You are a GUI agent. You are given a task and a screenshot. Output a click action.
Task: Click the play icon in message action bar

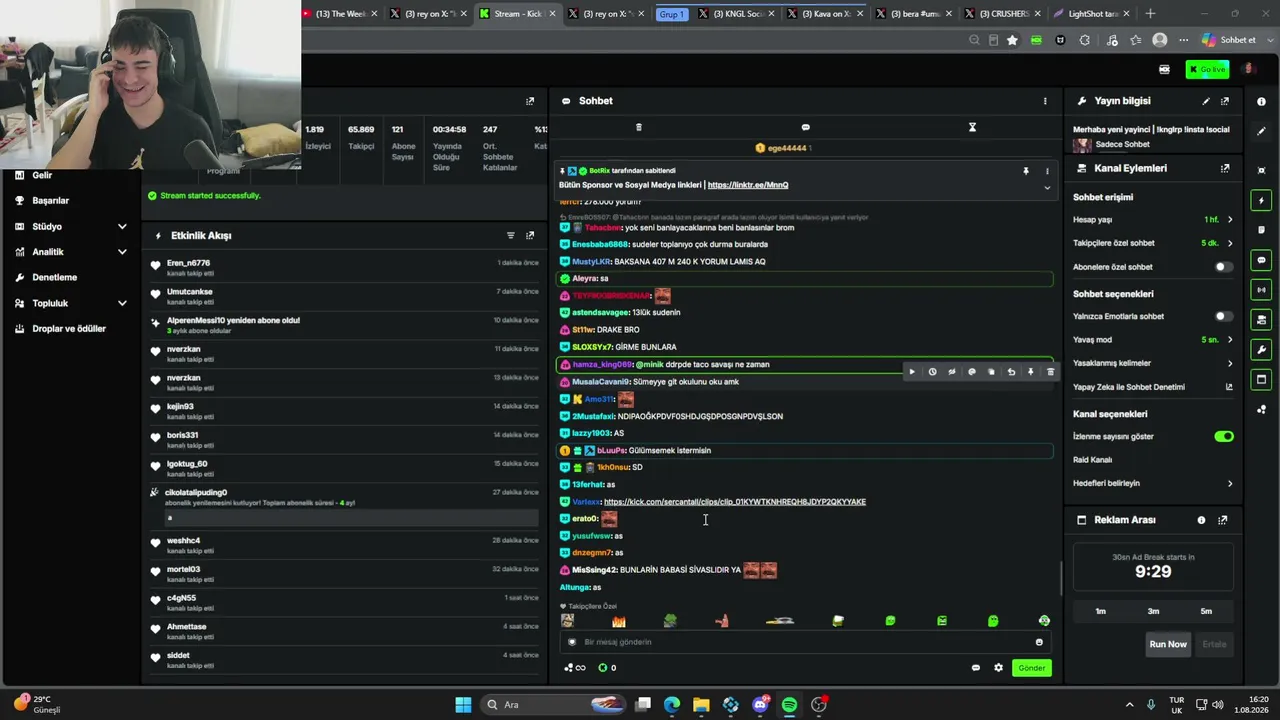point(912,372)
